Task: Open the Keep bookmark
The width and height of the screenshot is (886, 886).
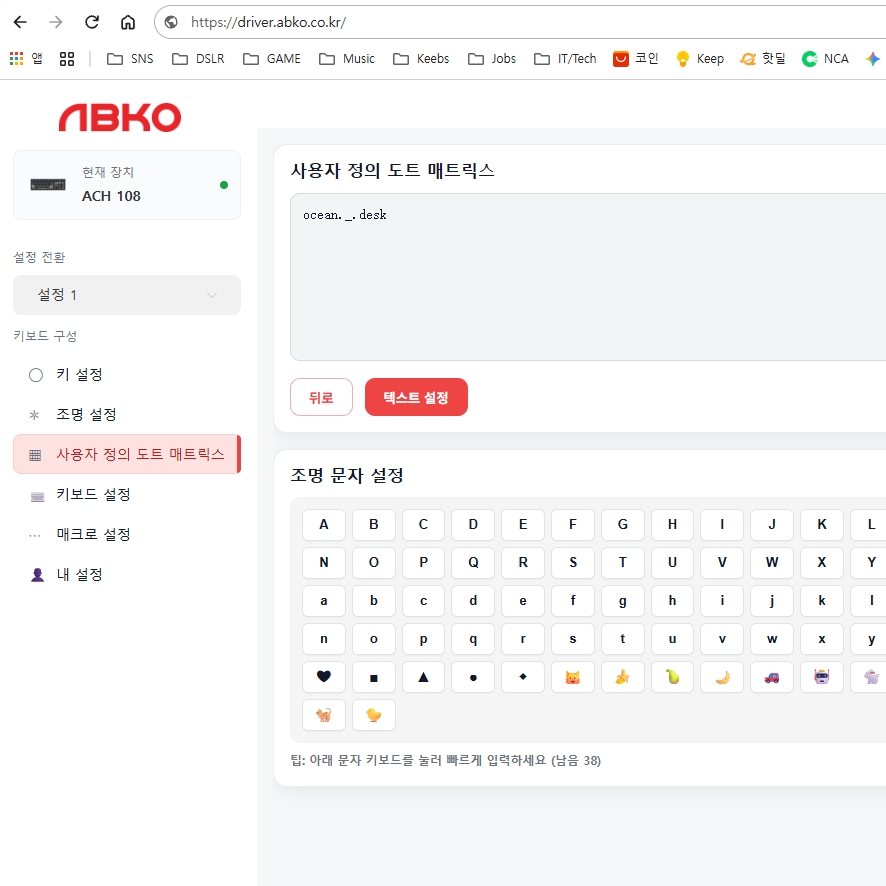Action: [700, 58]
